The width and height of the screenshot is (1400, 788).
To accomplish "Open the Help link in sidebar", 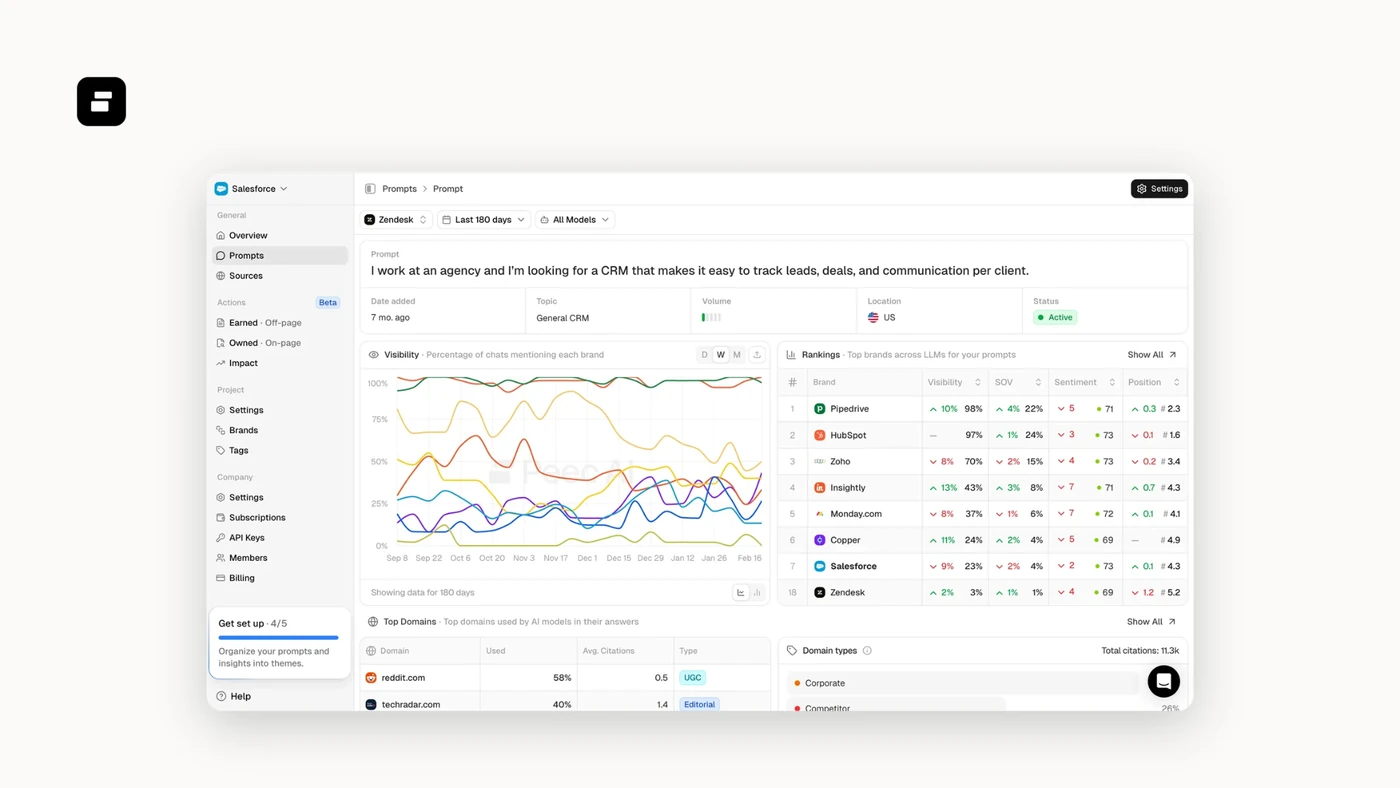I will (234, 697).
